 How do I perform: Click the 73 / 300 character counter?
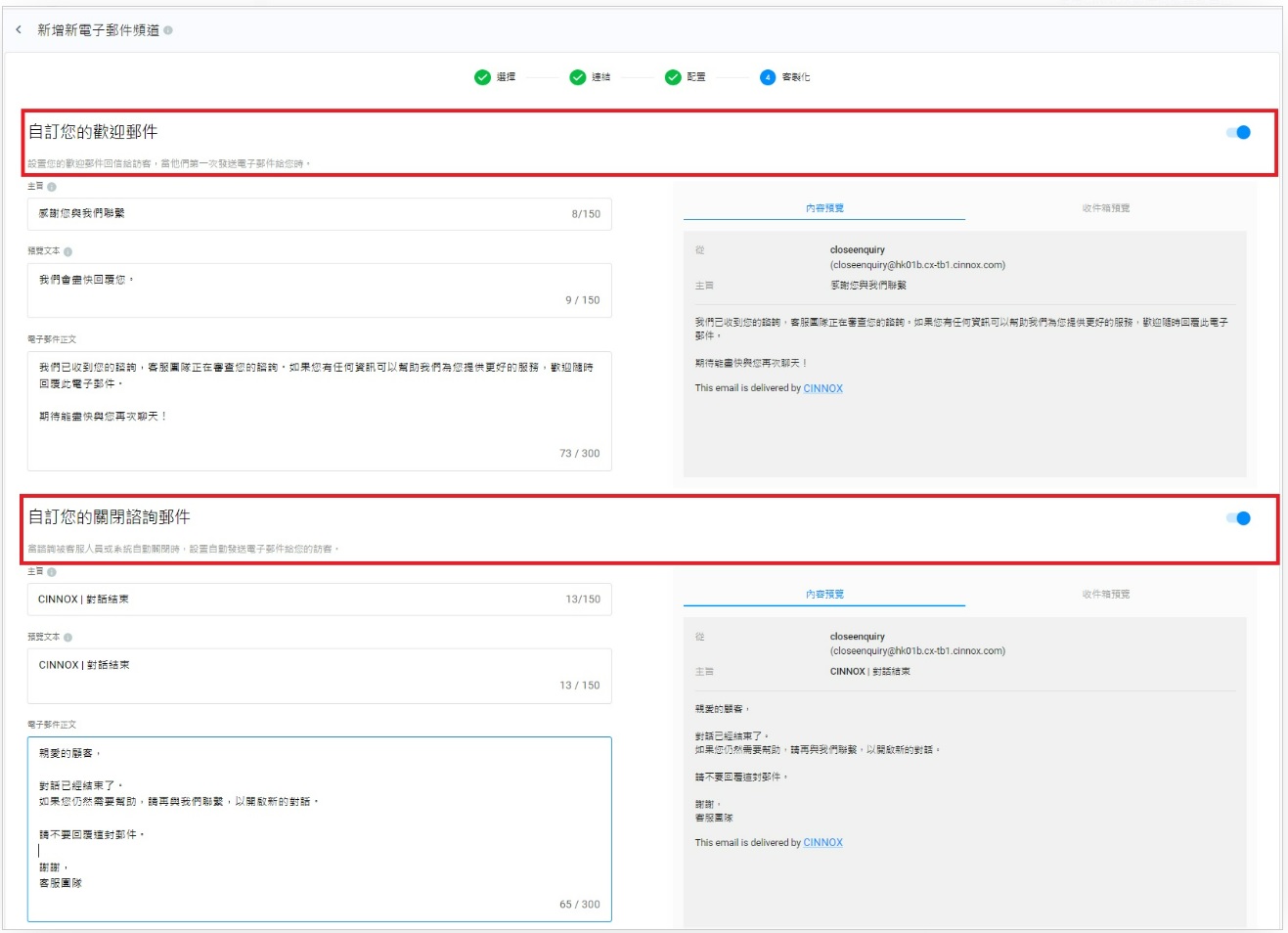click(580, 454)
